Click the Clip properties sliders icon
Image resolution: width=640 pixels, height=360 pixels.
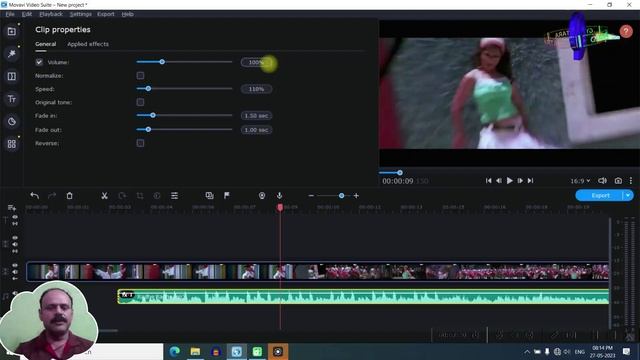click(174, 196)
